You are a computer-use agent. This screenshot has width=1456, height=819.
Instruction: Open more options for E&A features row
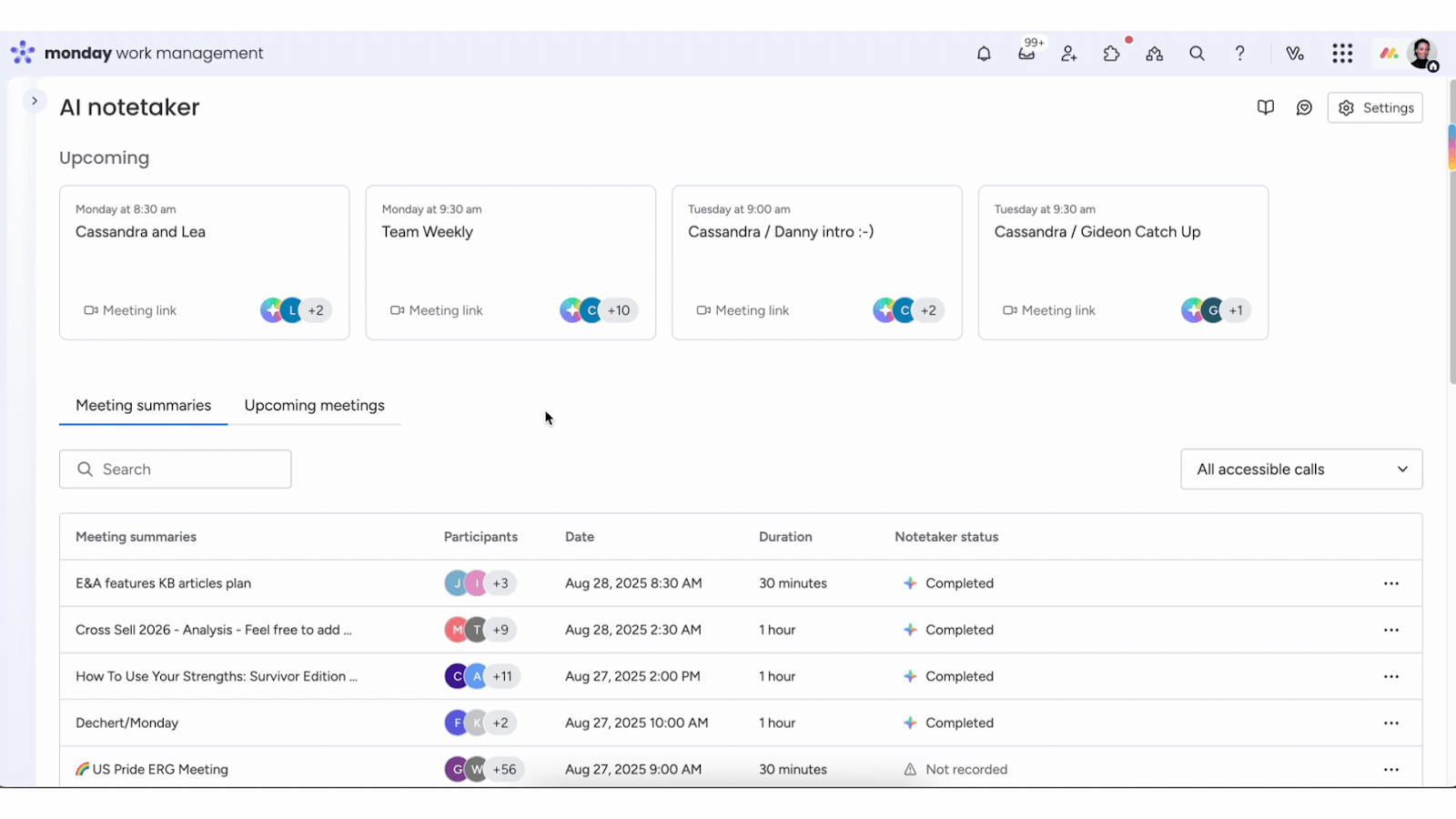[1390, 583]
